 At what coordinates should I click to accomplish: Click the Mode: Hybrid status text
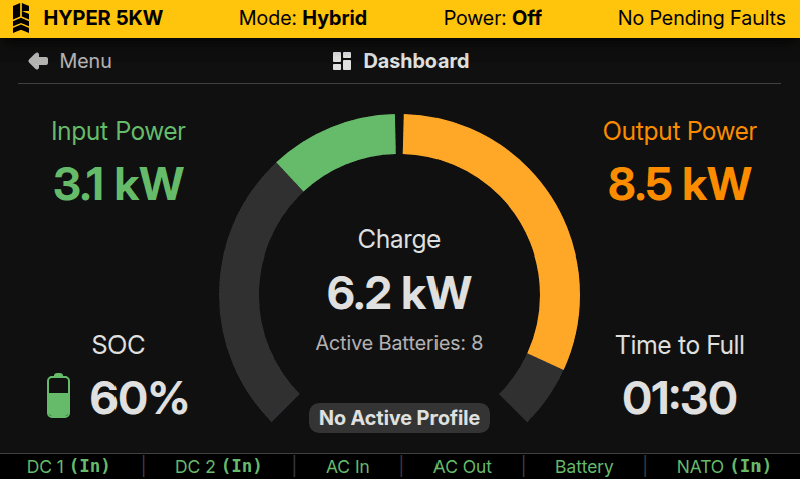point(303,18)
